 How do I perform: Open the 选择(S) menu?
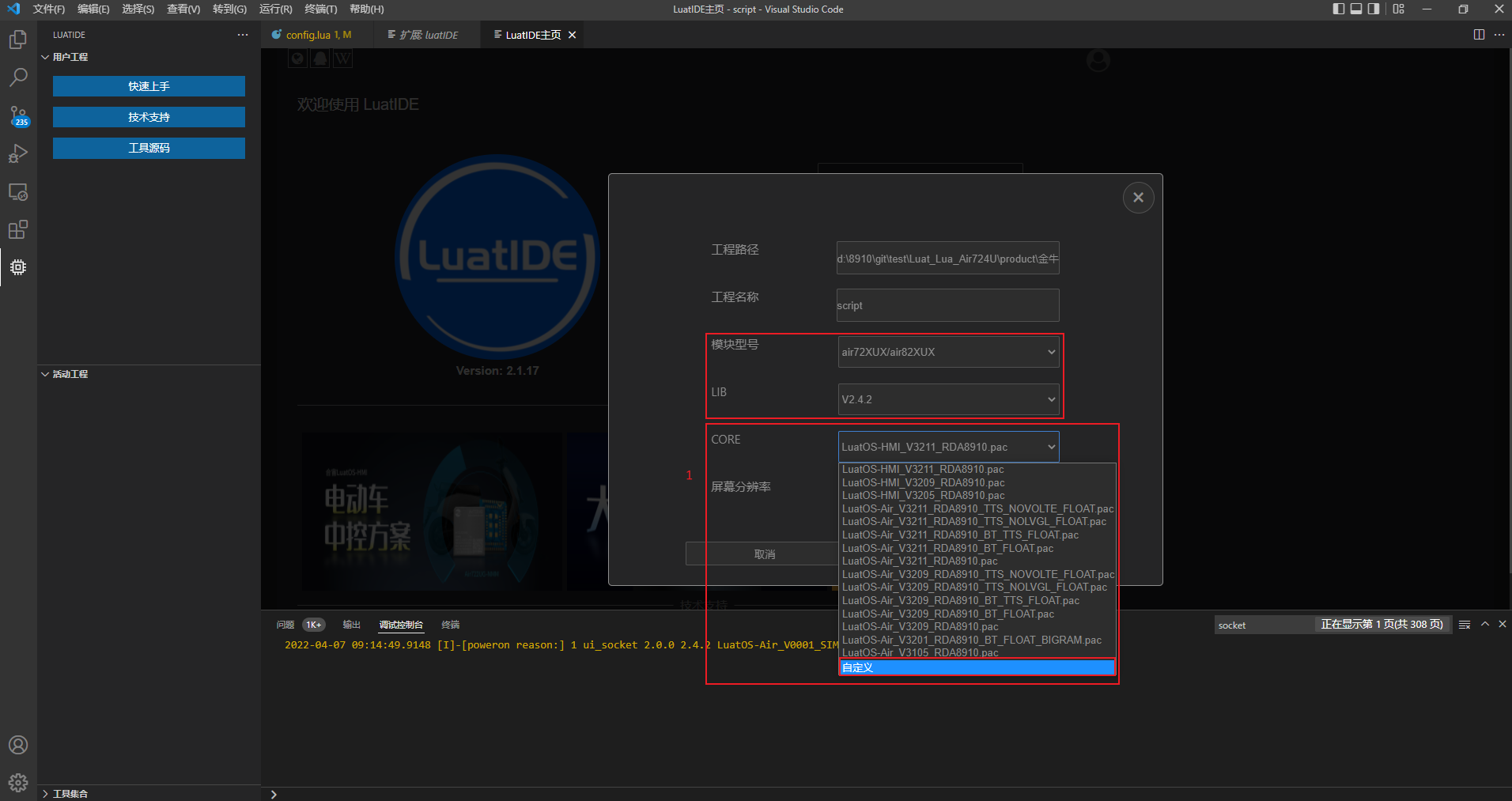pyautogui.click(x=138, y=9)
